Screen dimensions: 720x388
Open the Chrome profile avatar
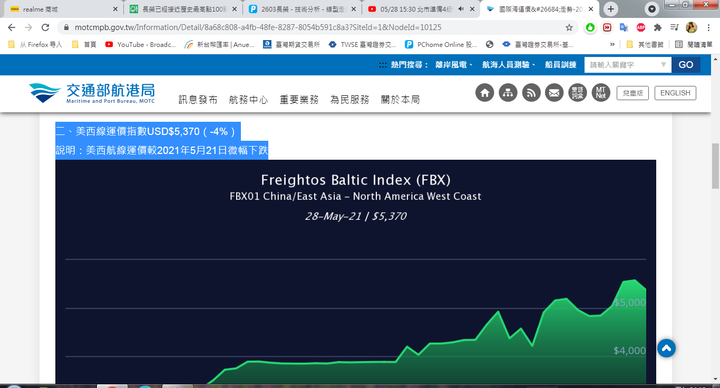click(x=692, y=28)
